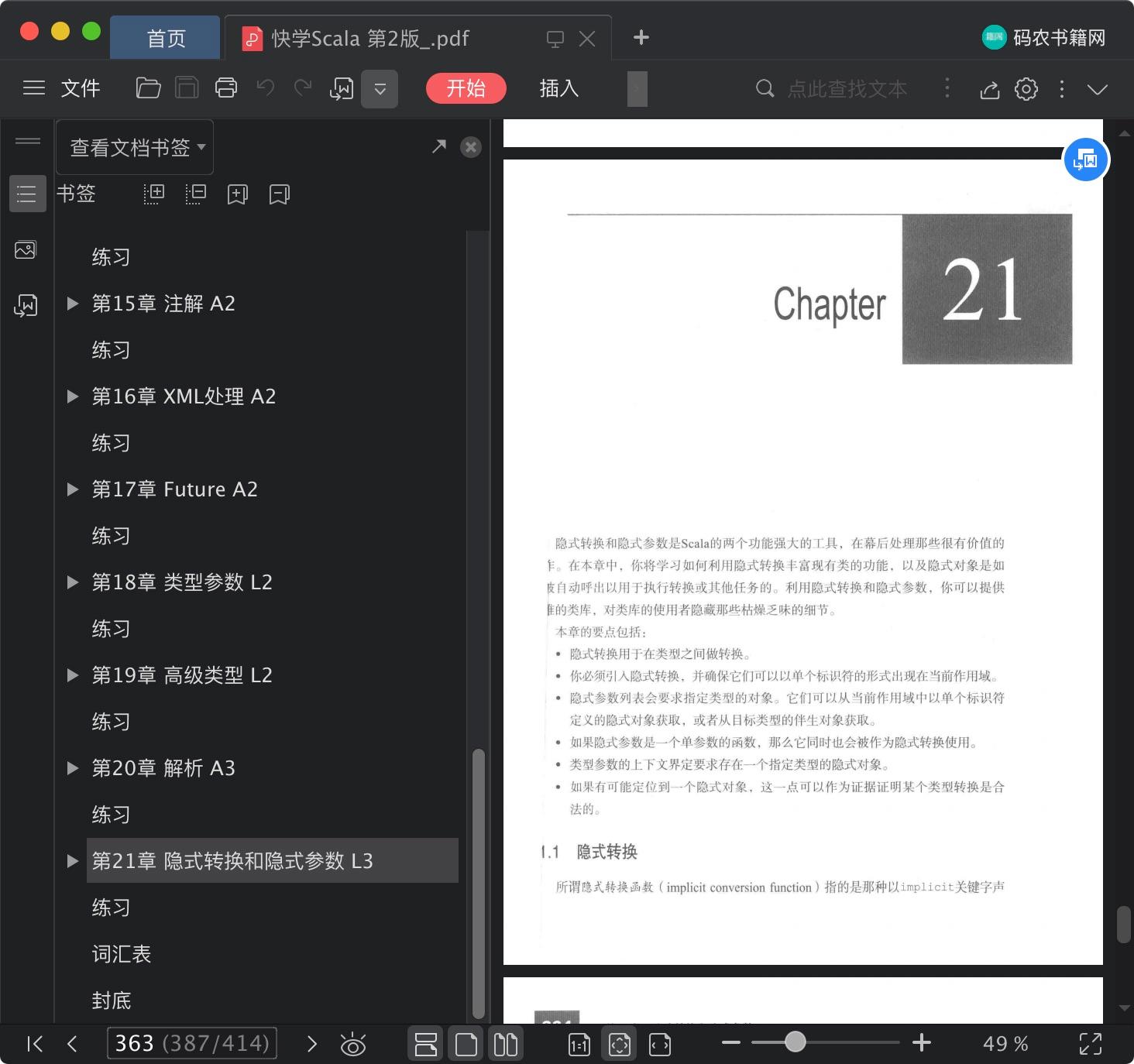This screenshot has height=1064, width=1134.
Task: Open bookmark 第21章 隐式转换和隐式参数 L3
Action: 272,860
